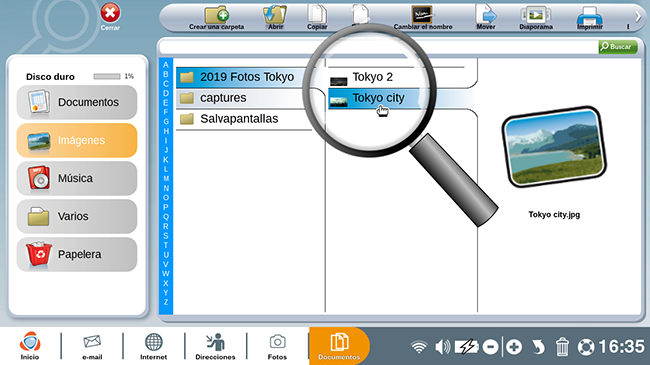The width and height of the screenshot is (650, 365).
Task: Open the Documentos category in sidebar
Action: click(x=77, y=102)
